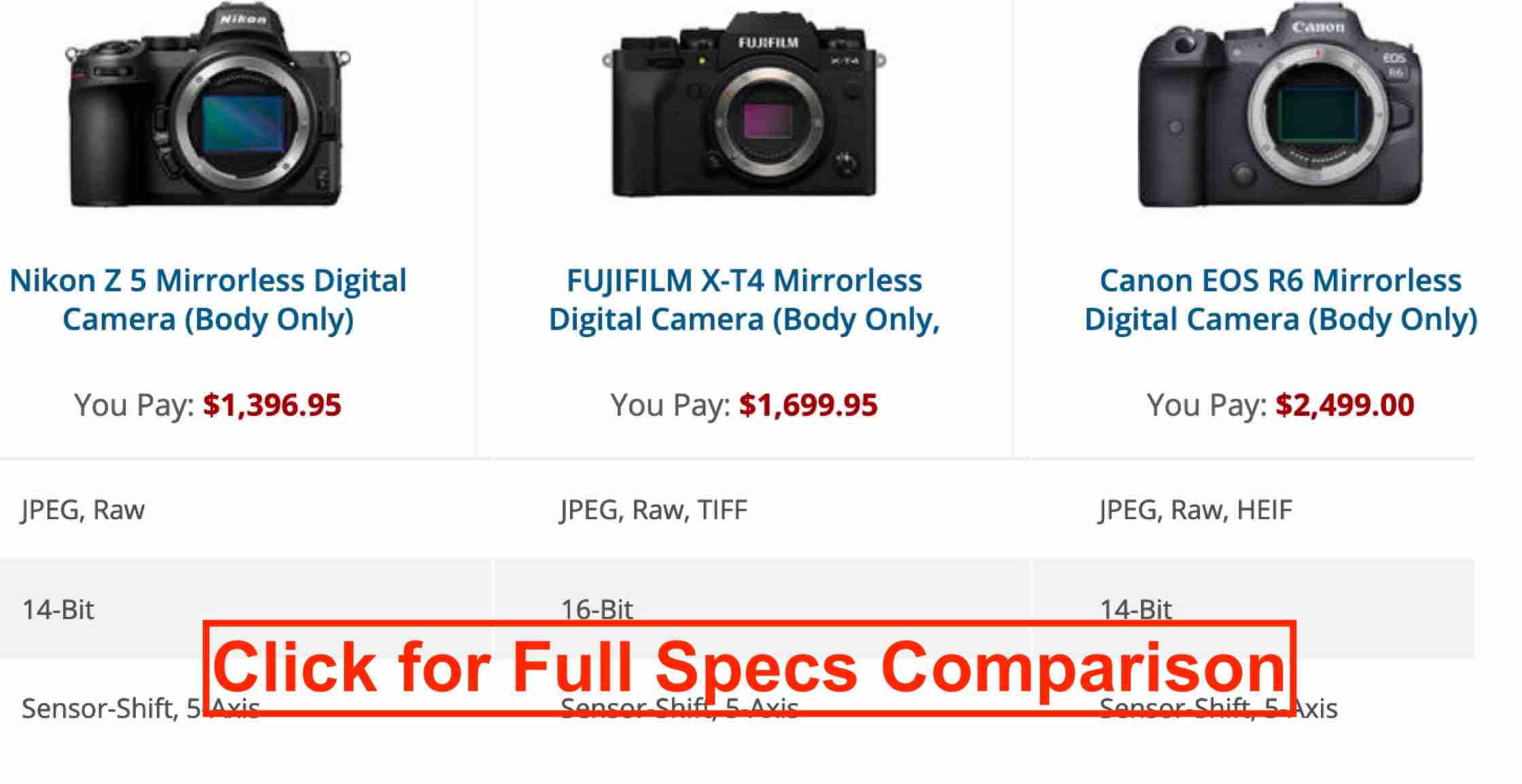Select the FUJIFILM price $1,699.95
1522x784 pixels.
[809, 405]
